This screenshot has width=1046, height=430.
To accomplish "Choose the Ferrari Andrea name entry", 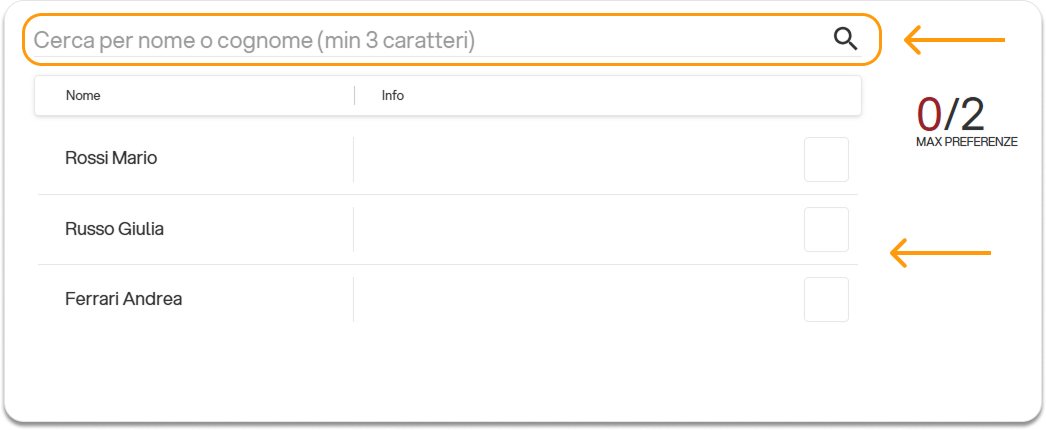I will click(x=123, y=299).
